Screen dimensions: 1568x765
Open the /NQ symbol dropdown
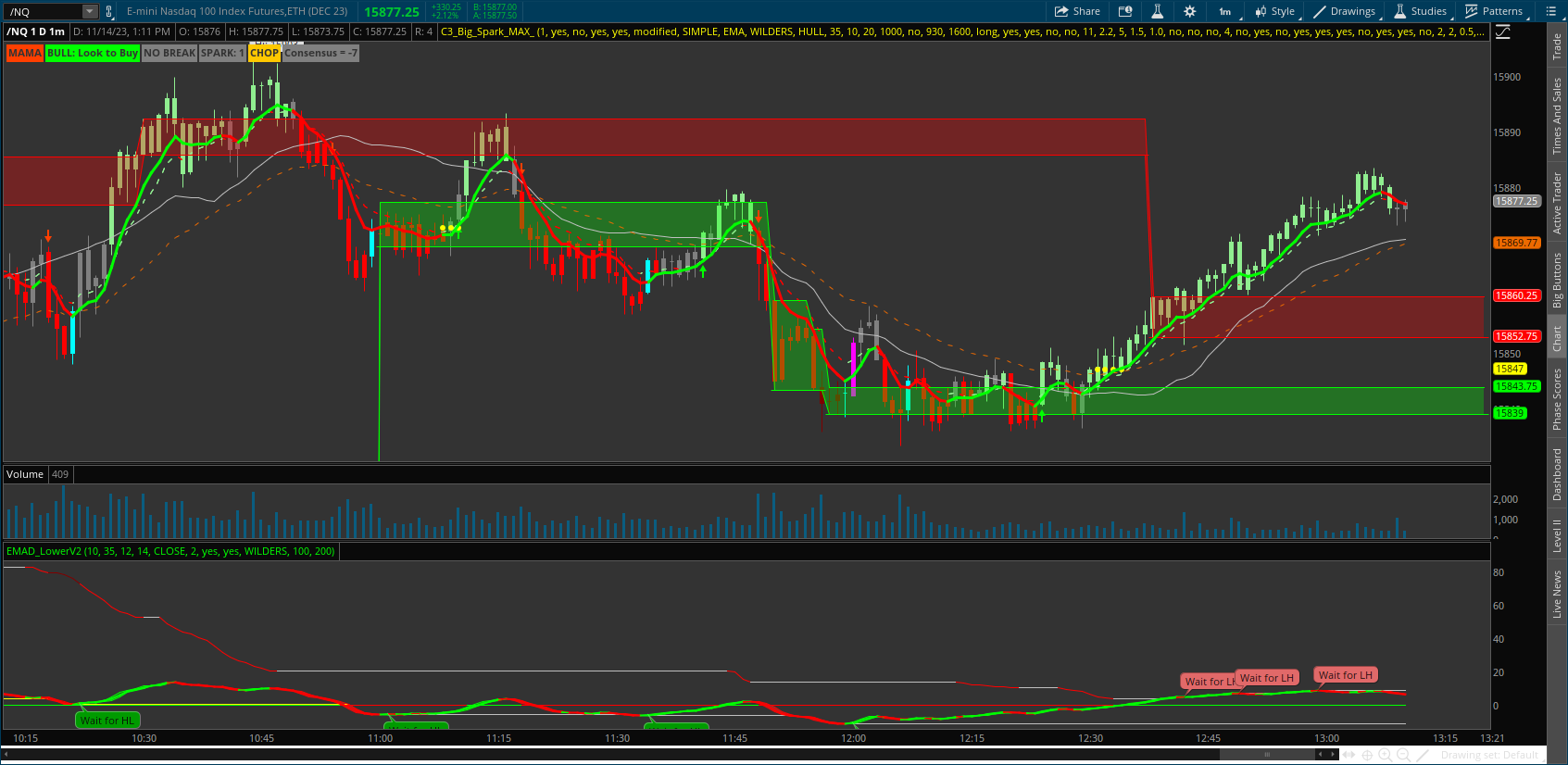90,11
